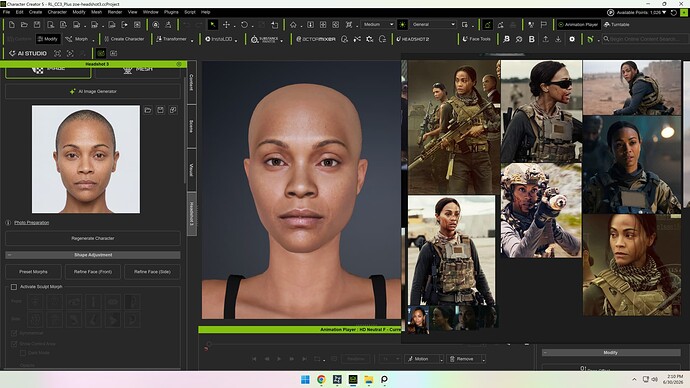This screenshot has width=690, height=388.
Task: Open Face Tools plugin
Action: 477,39
